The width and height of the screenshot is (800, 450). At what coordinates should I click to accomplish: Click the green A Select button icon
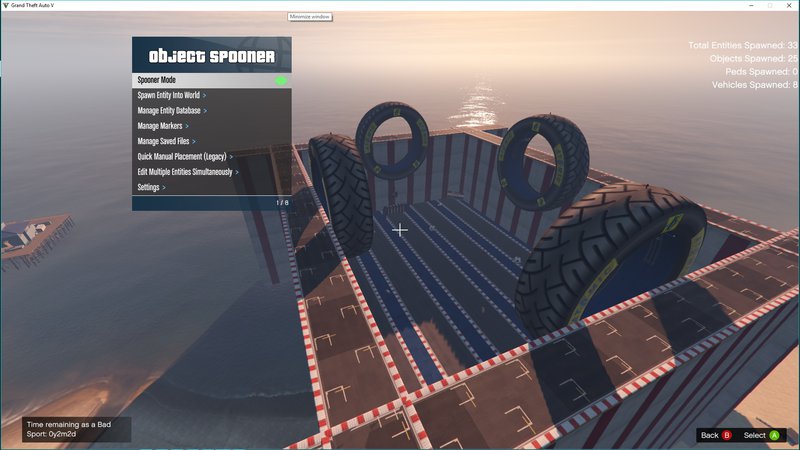pyautogui.click(x=774, y=435)
